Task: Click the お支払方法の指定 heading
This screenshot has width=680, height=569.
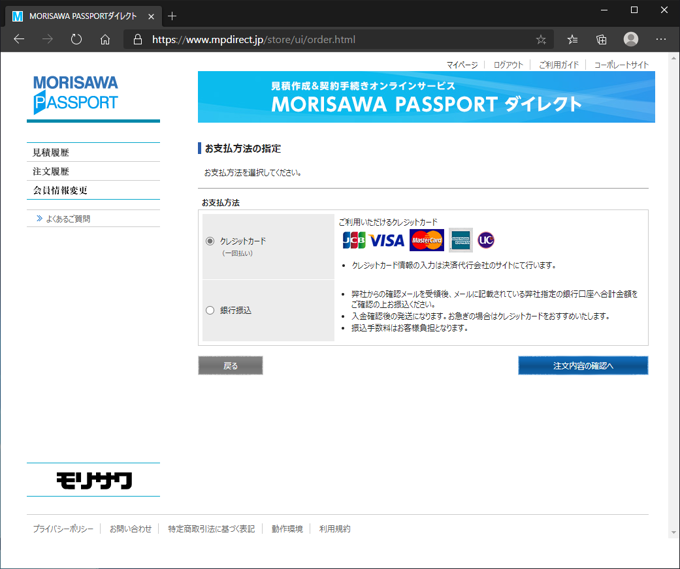Action: (x=243, y=148)
